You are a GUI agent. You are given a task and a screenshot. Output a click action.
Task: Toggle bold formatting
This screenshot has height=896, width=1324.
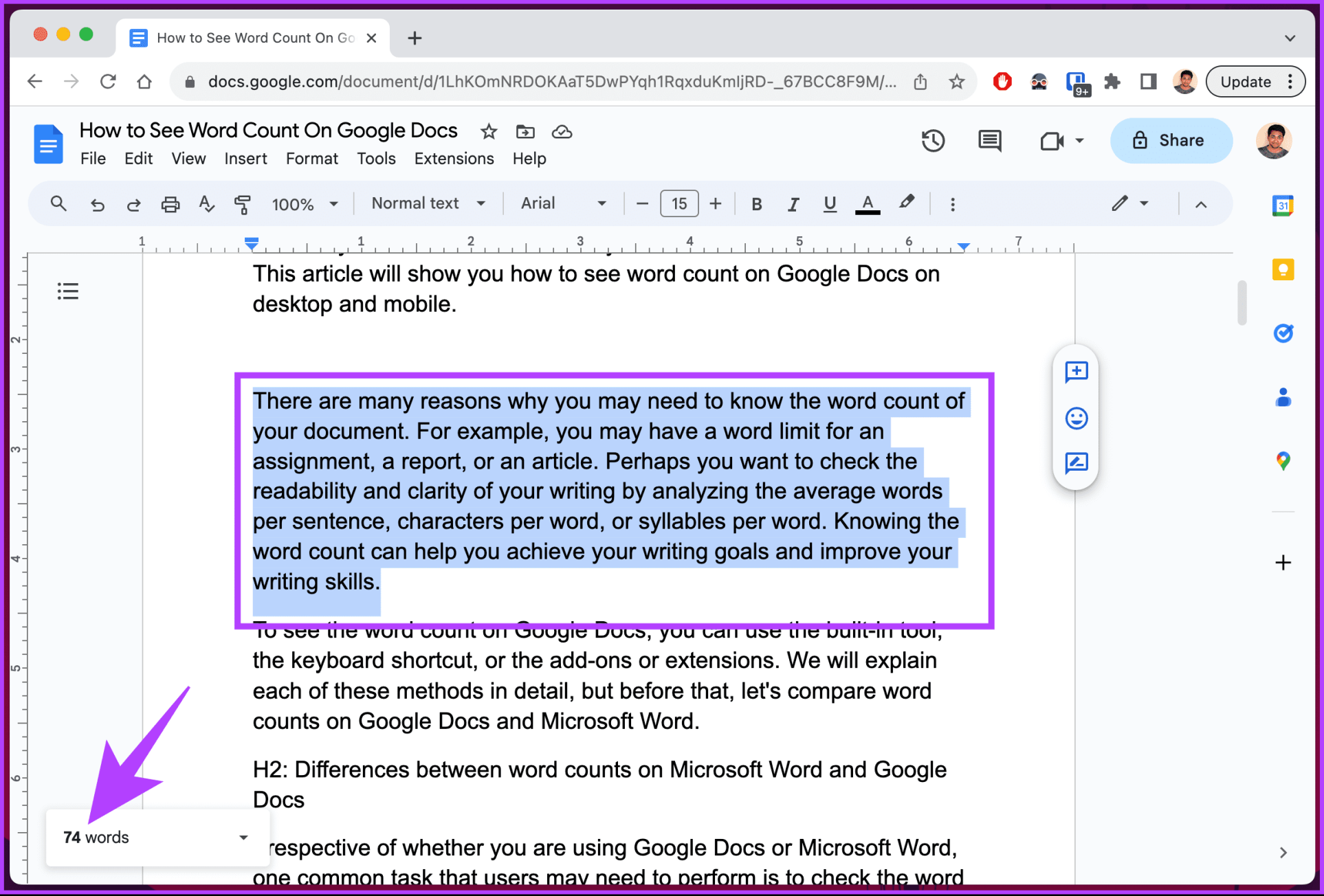coord(756,204)
